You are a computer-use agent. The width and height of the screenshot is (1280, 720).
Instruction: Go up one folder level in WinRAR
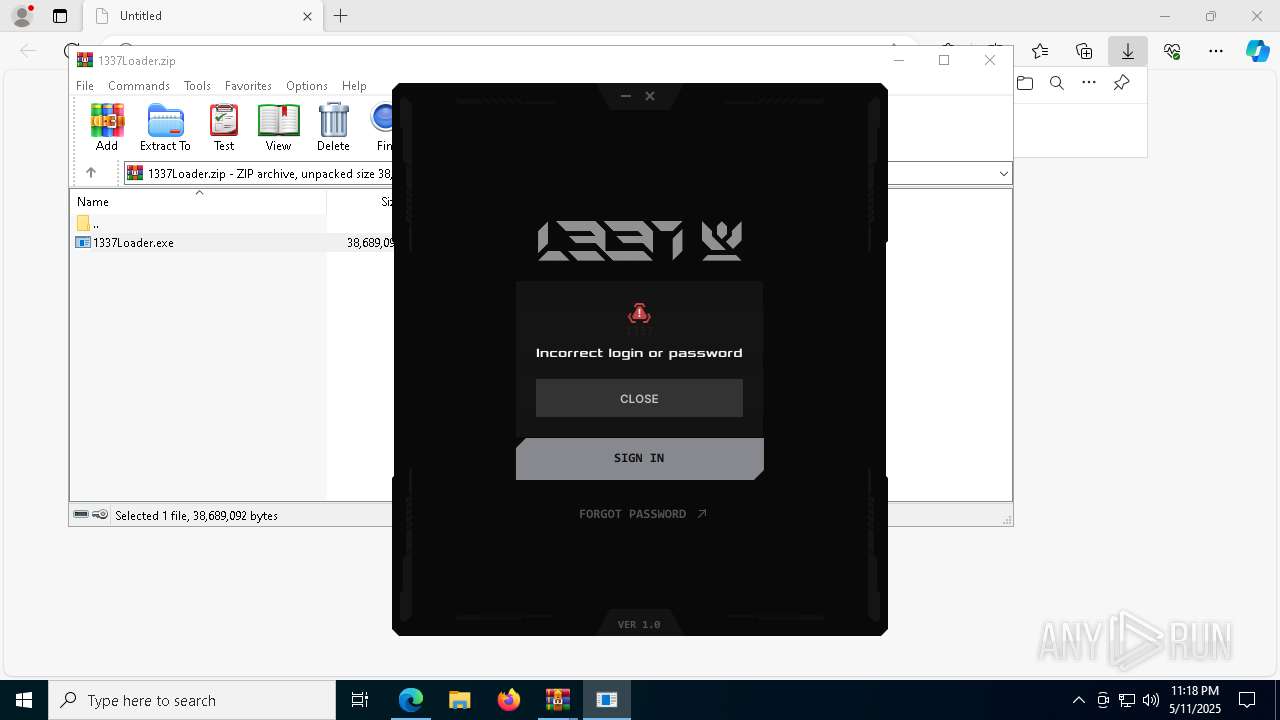click(91, 173)
